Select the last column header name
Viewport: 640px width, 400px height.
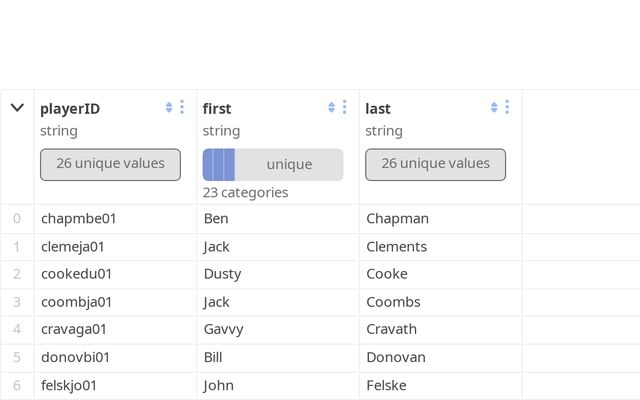point(378,109)
